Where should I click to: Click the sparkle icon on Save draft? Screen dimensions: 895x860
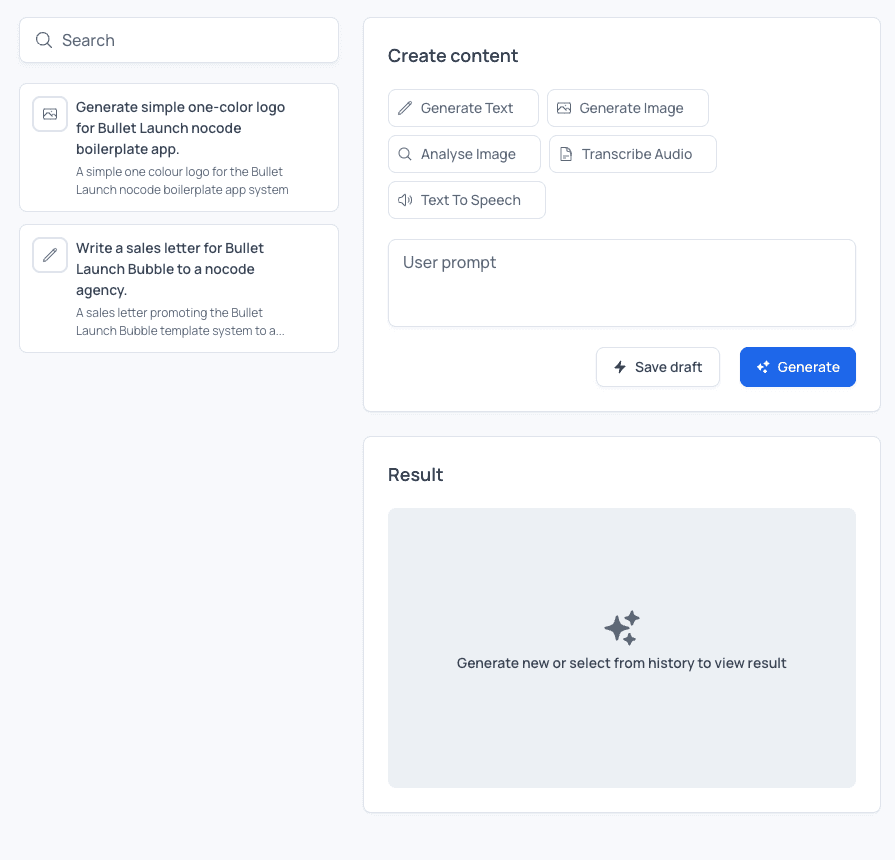(x=620, y=367)
